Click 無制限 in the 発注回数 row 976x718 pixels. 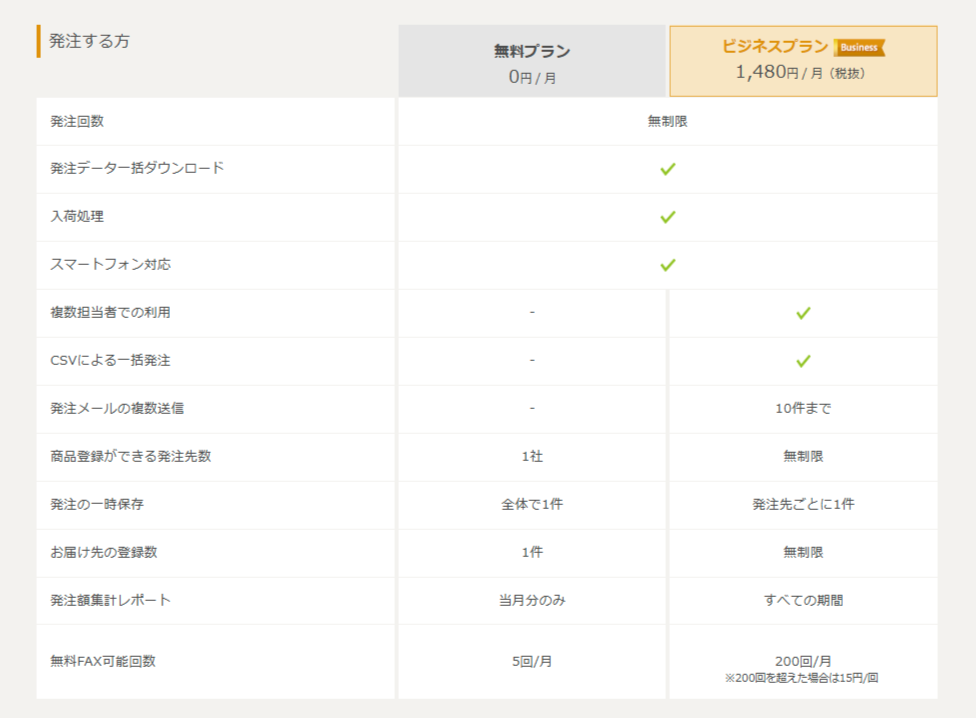pos(667,121)
